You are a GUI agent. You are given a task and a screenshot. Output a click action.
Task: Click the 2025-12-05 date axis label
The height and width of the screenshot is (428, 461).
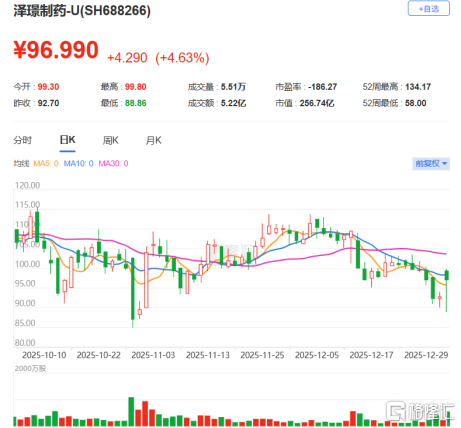(317, 355)
